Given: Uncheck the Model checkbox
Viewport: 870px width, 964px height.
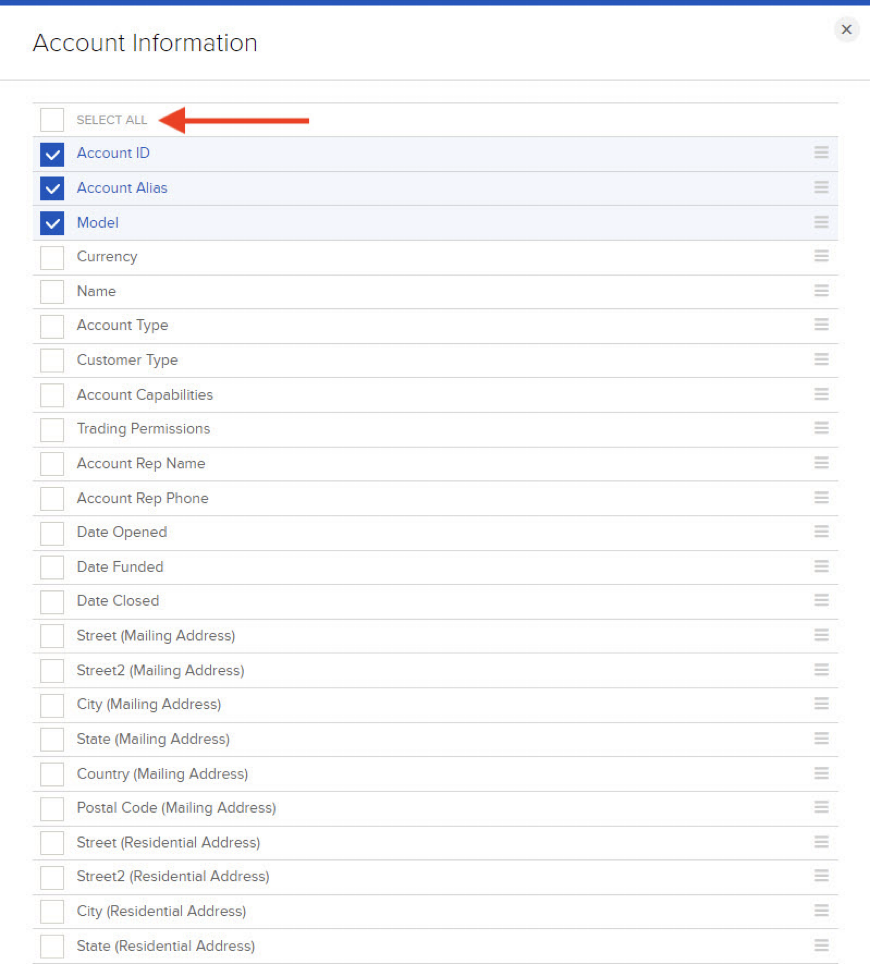Looking at the screenshot, I should coord(52,223).
